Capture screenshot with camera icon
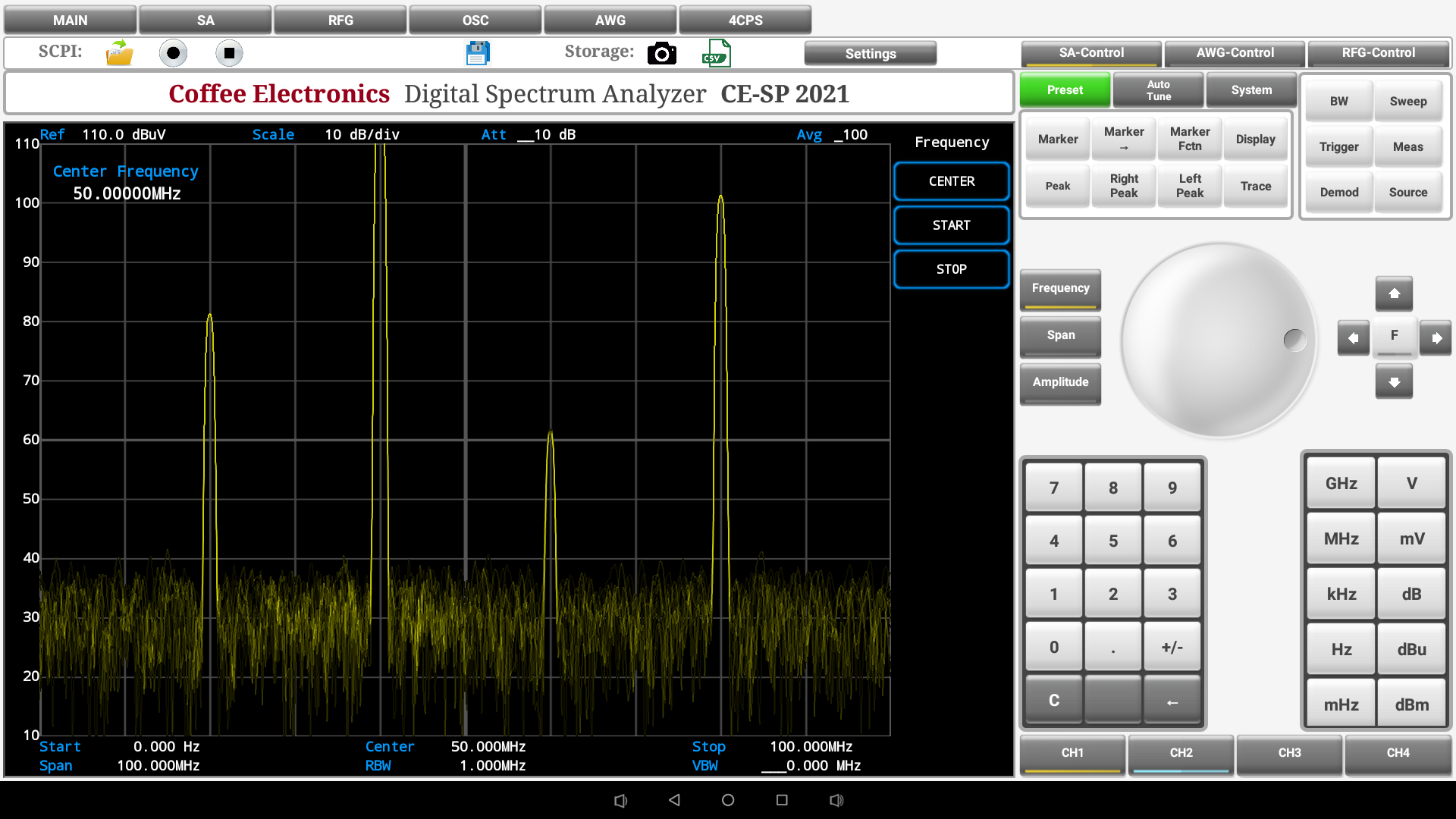This screenshot has width=1456, height=819. click(x=661, y=53)
